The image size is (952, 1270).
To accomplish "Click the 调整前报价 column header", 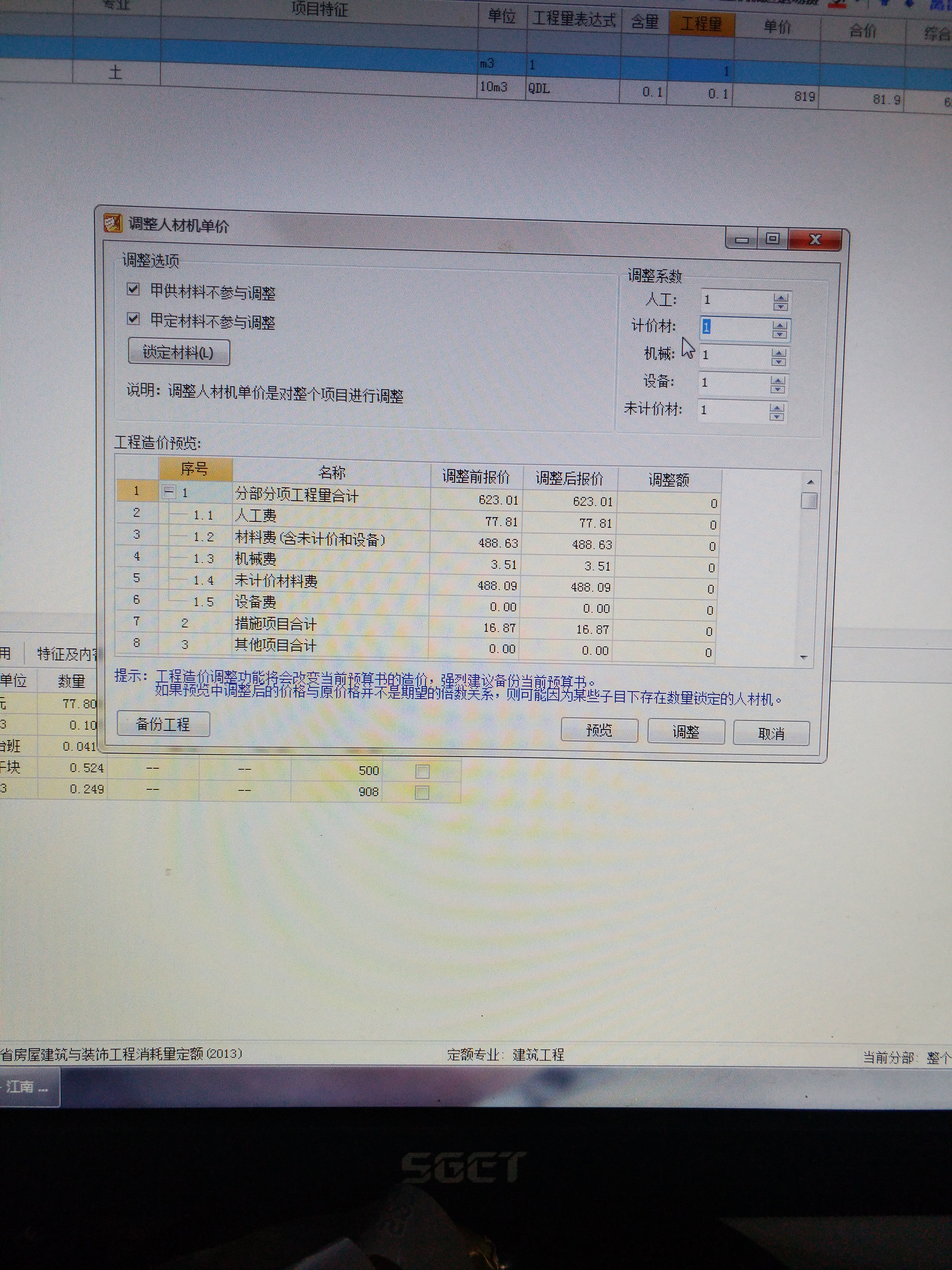I will [476, 477].
